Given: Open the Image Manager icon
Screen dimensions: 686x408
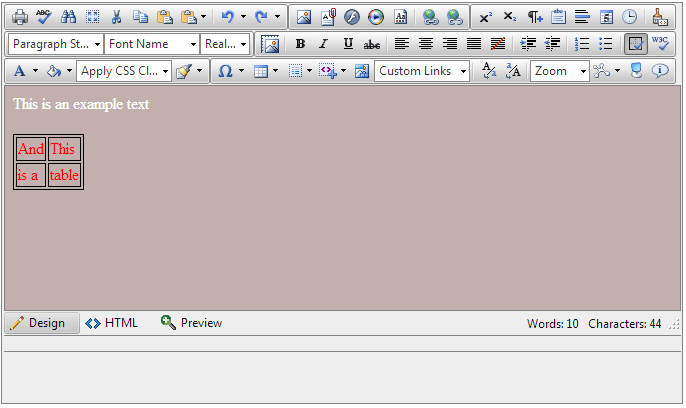Looking at the screenshot, I should [x=304, y=17].
